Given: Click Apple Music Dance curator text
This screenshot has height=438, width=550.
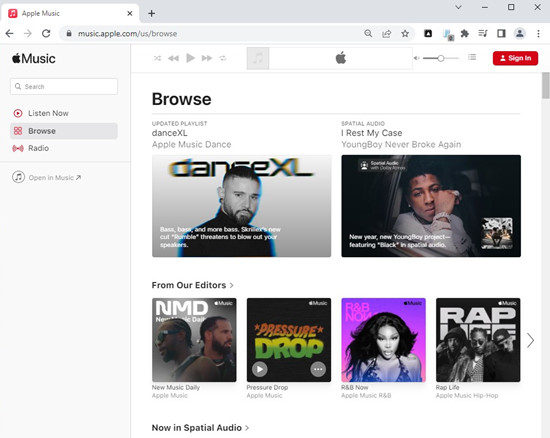Looking at the screenshot, I should point(192,144).
